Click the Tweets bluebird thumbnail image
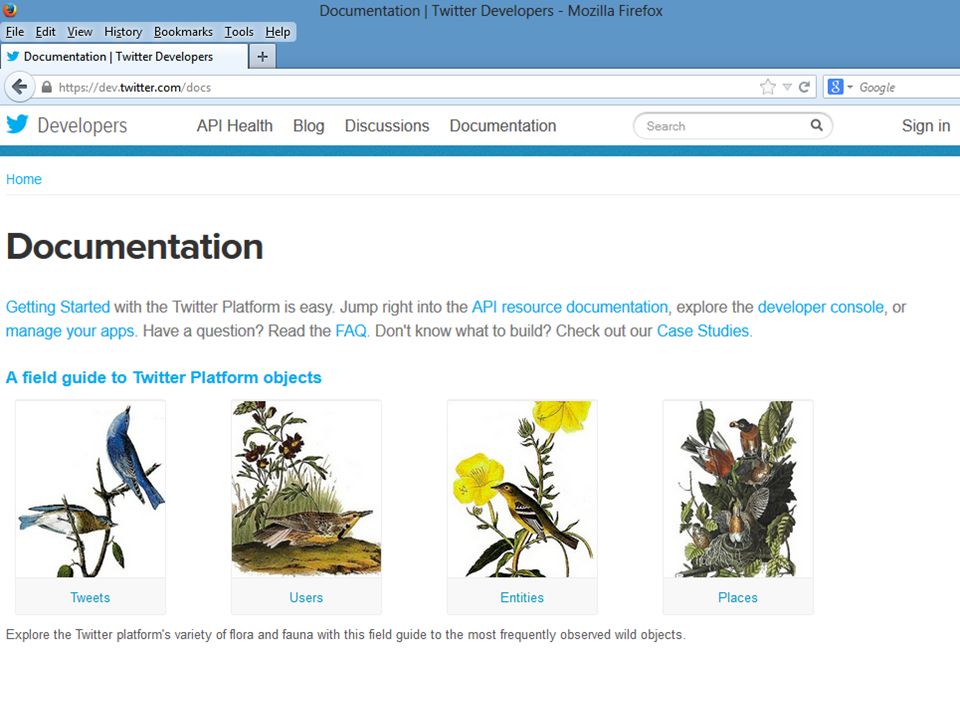The image size is (960, 720). pyautogui.click(x=91, y=489)
